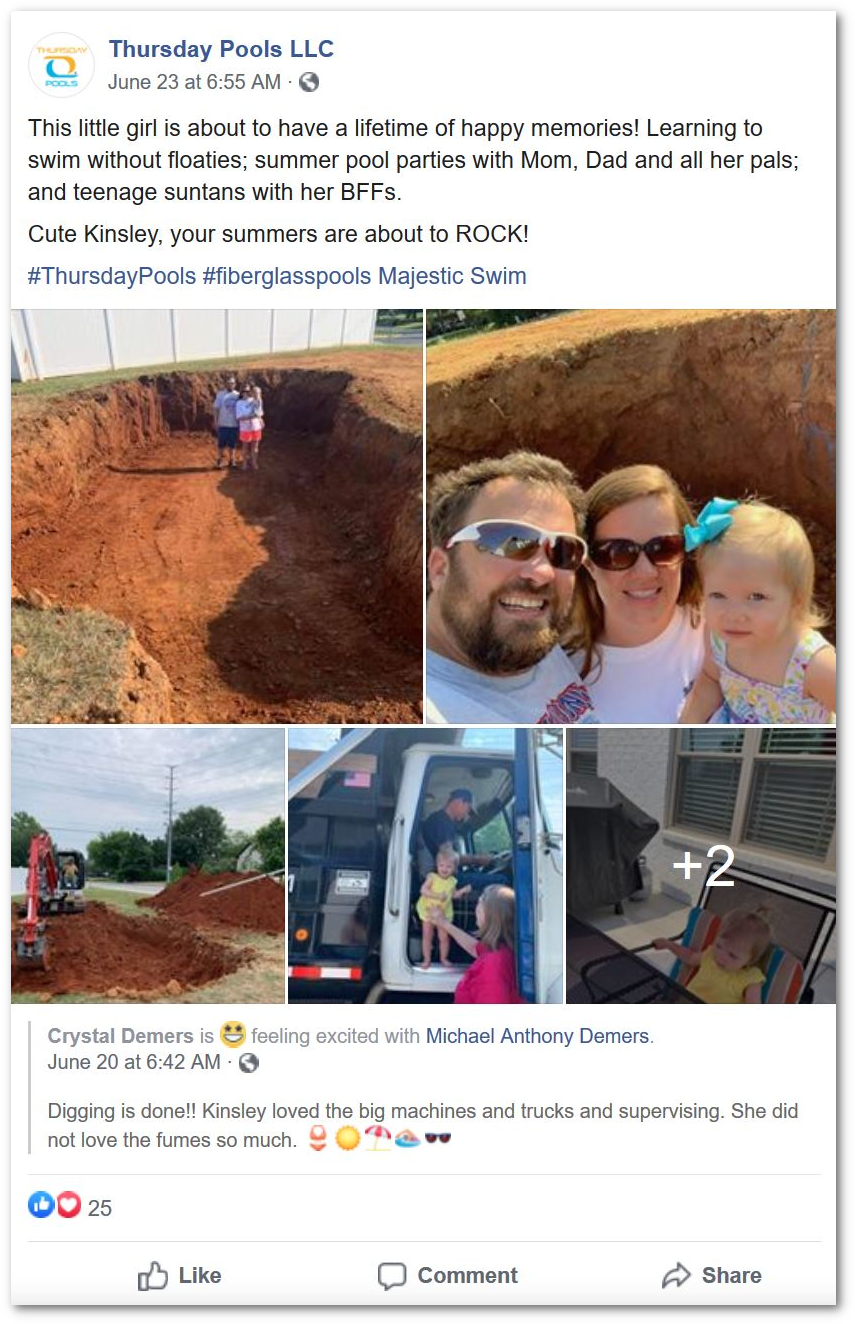
Task: Click the Comment speech bubble button
Action: pyautogui.click(x=447, y=1275)
